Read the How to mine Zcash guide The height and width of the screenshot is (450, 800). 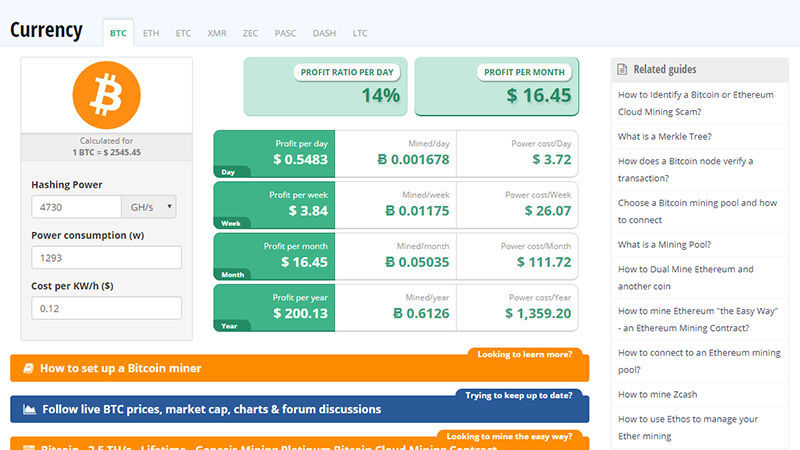point(657,395)
